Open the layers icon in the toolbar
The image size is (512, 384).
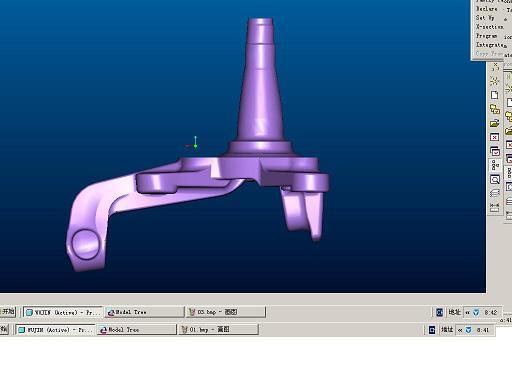(x=495, y=193)
